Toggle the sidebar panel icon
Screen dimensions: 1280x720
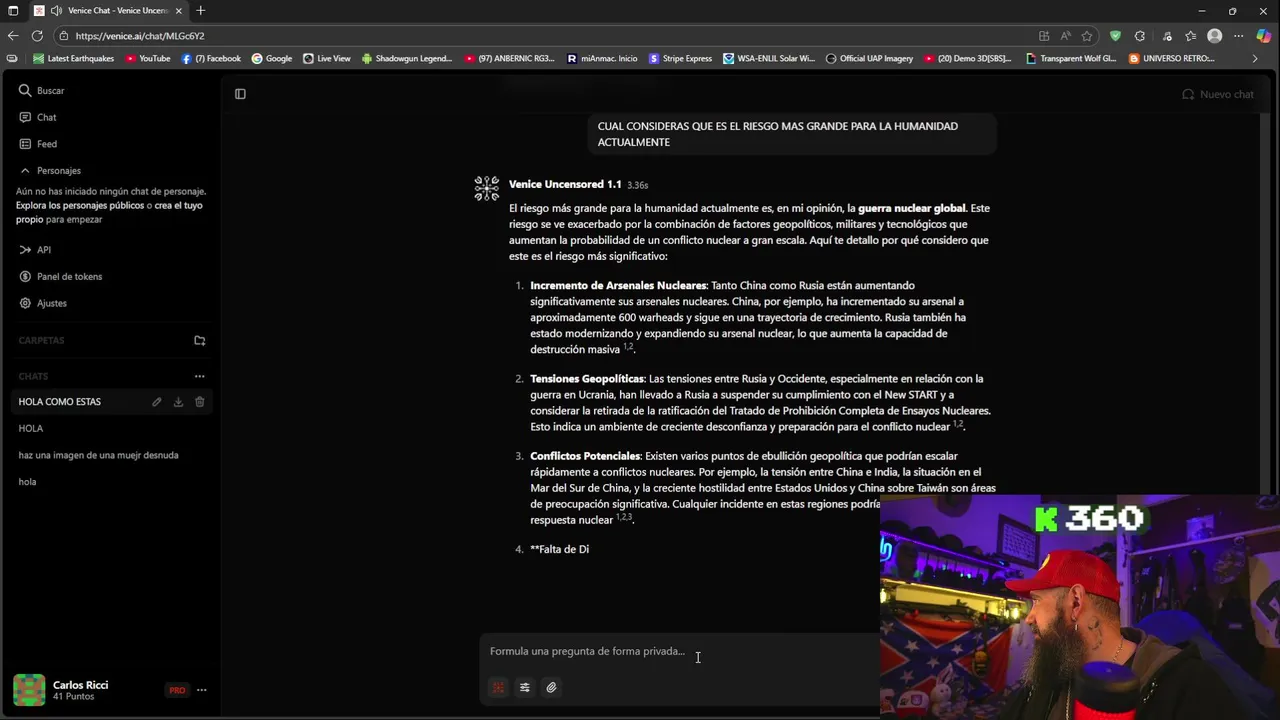(x=240, y=94)
